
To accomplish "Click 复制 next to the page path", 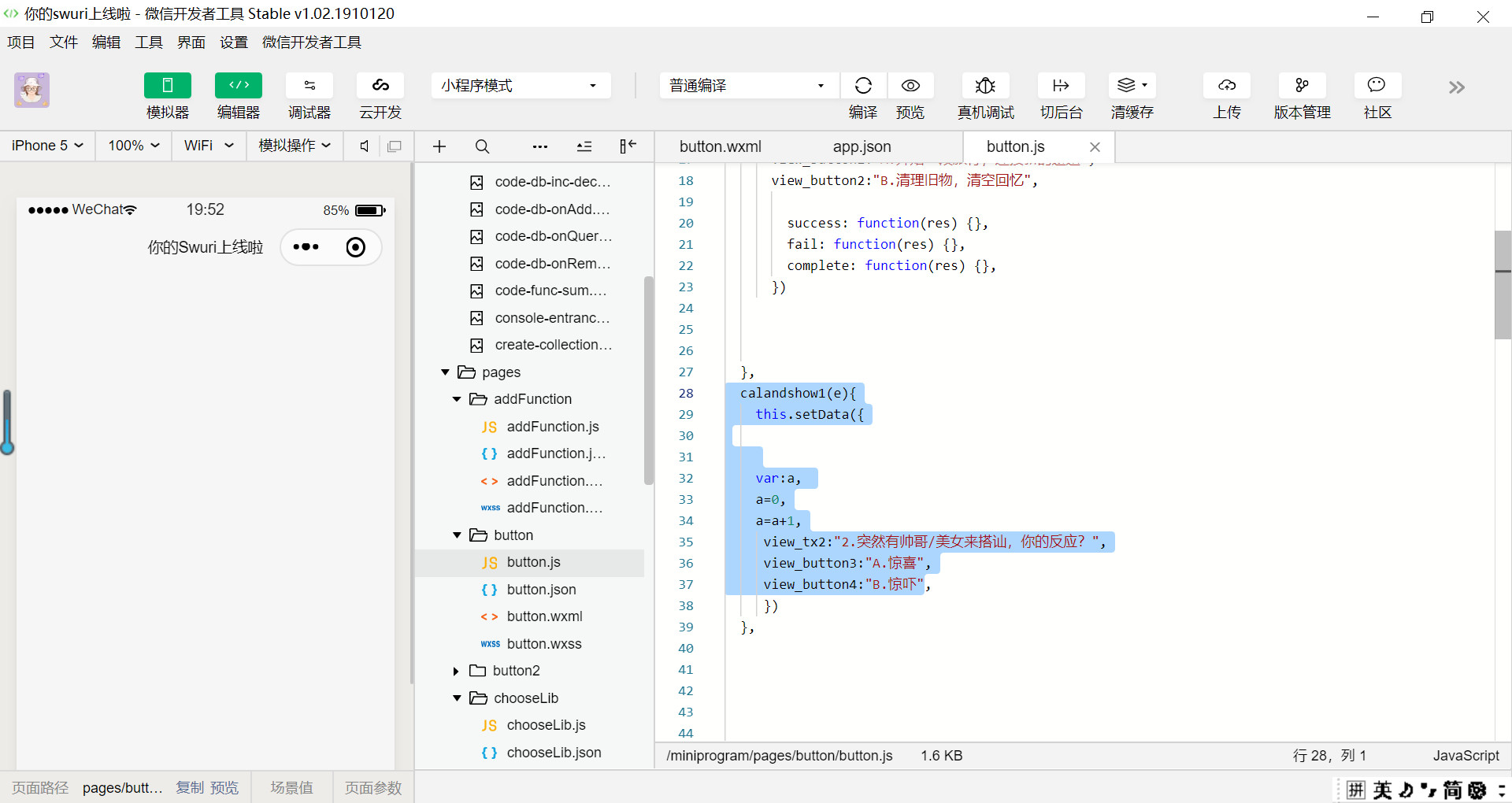I will click(x=189, y=787).
